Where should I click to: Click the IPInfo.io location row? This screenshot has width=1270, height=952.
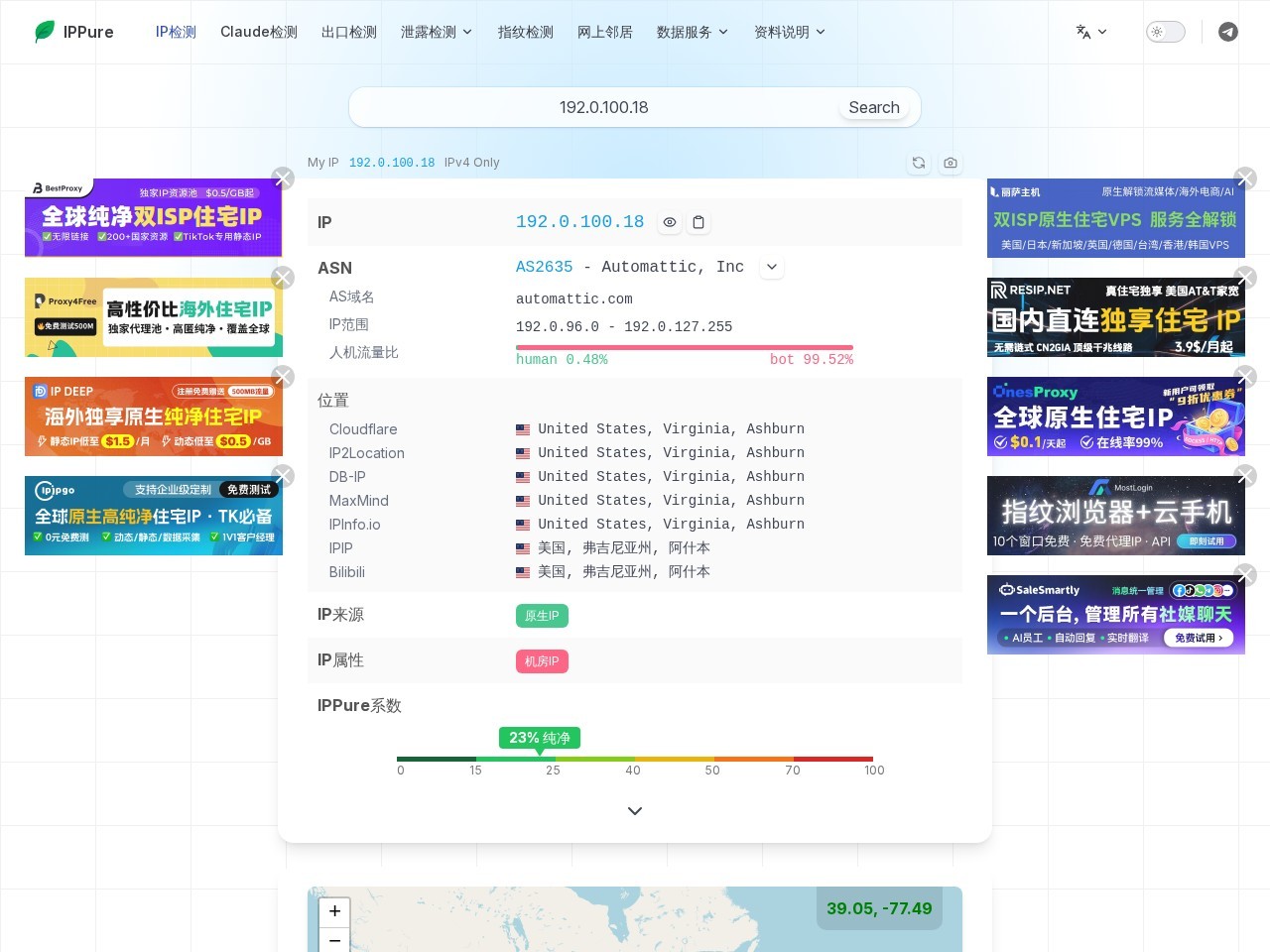tap(635, 525)
